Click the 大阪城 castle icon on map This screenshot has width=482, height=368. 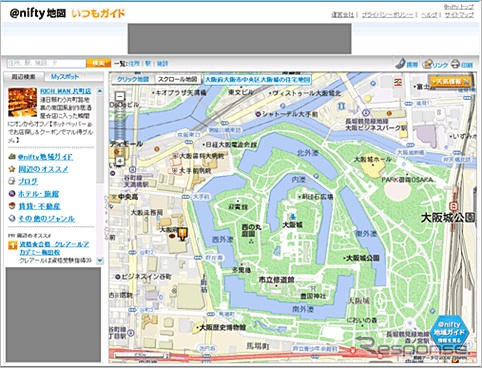click(293, 217)
